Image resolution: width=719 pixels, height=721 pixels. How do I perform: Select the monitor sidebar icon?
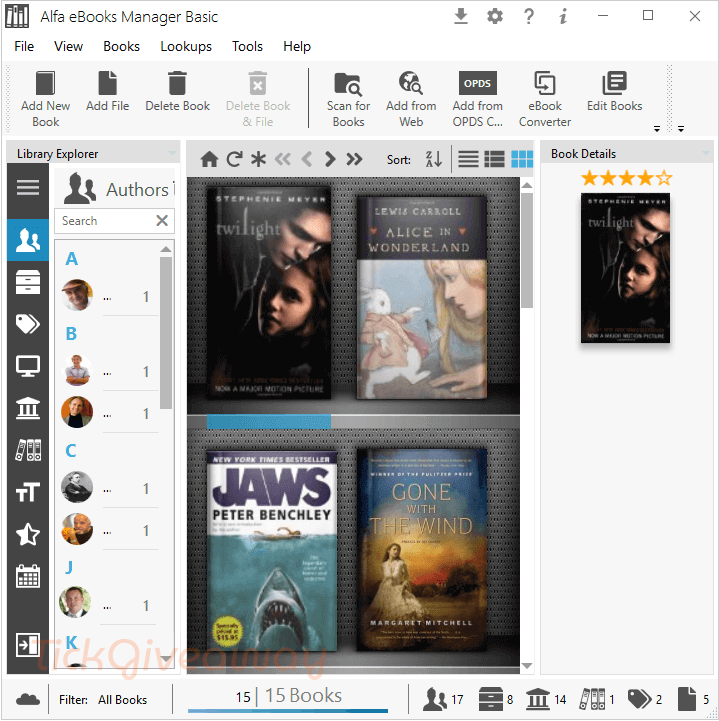tap(28, 366)
